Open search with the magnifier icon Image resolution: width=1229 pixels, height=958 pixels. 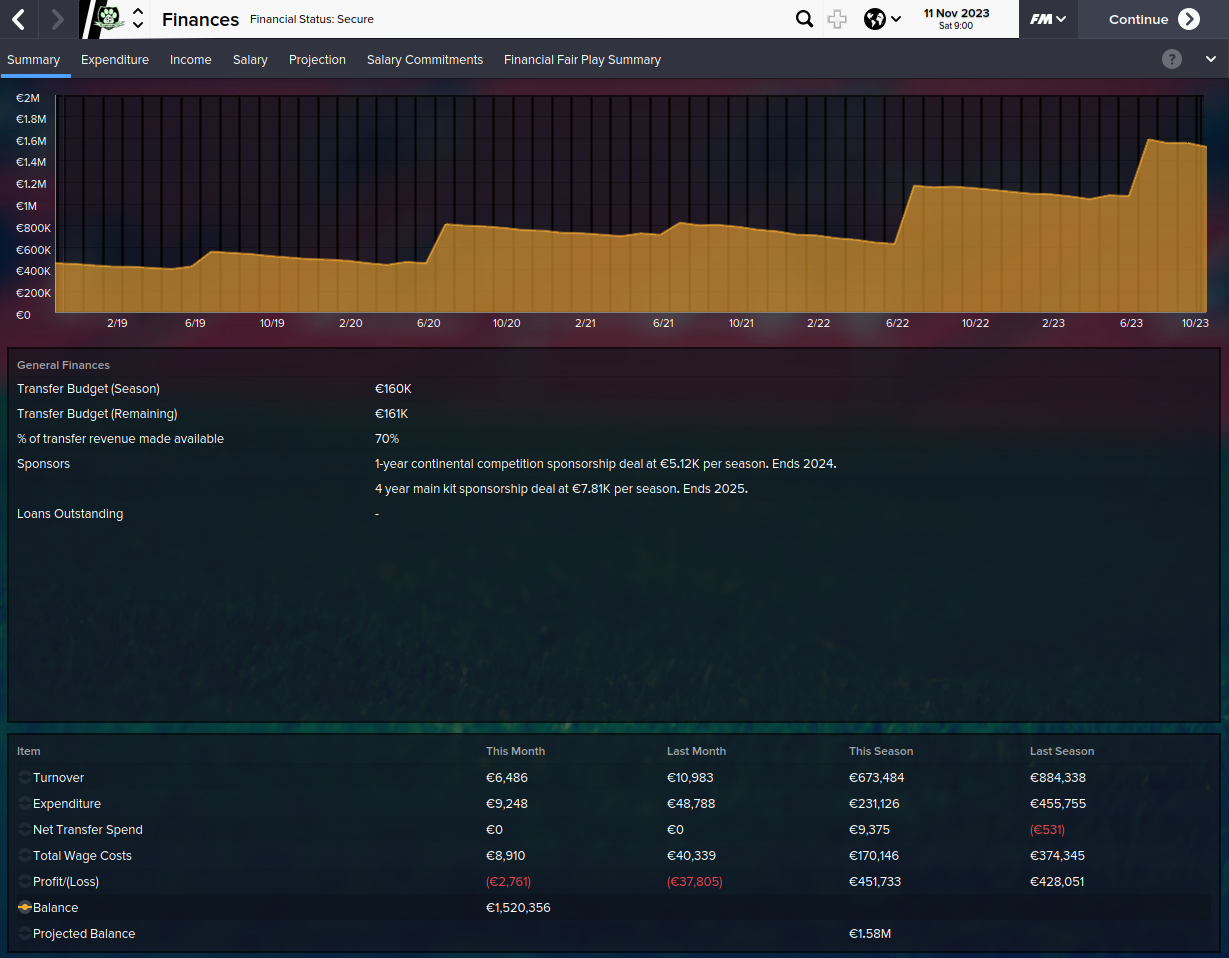804,19
